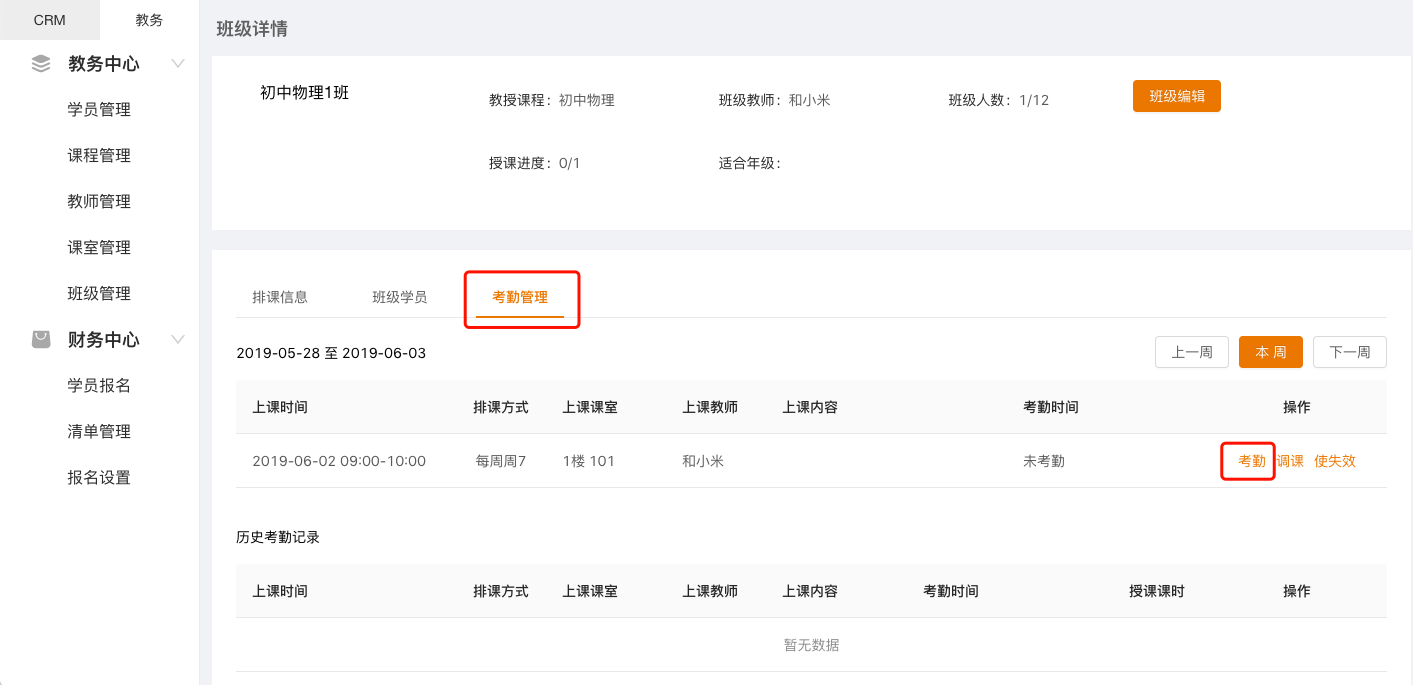Open 学员报名 under 财务中心
This screenshot has width=1413, height=685.
(x=99, y=386)
